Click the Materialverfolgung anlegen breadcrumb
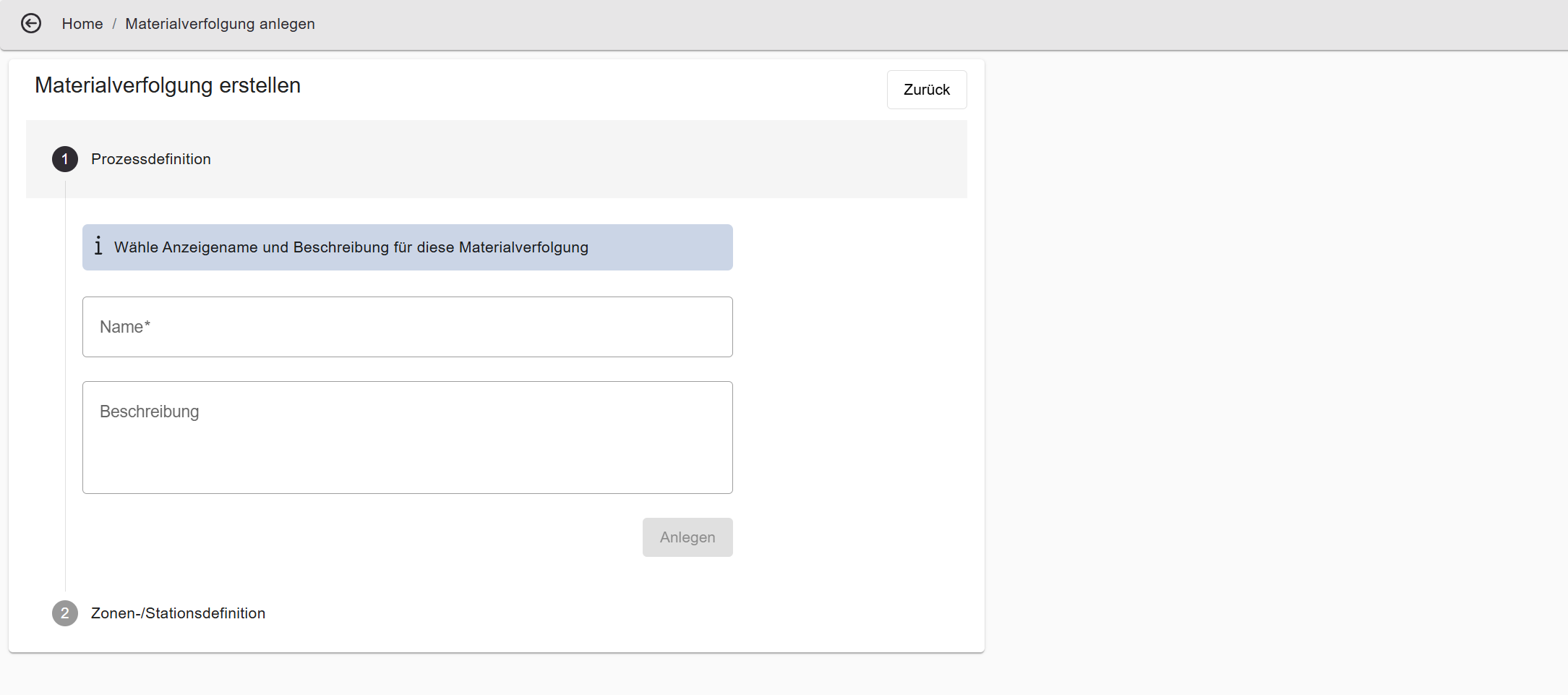 tap(220, 24)
